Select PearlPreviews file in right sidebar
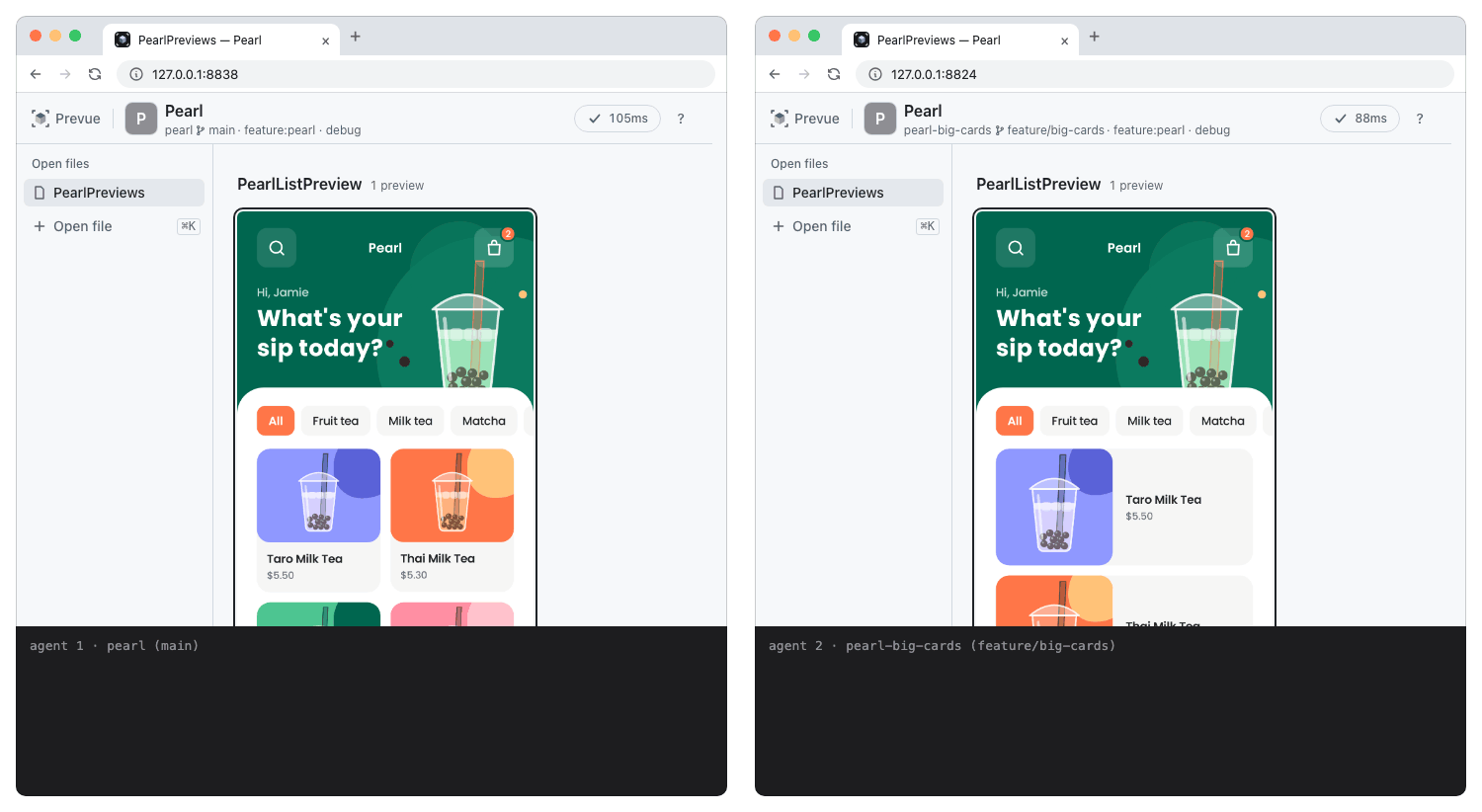 (853, 193)
